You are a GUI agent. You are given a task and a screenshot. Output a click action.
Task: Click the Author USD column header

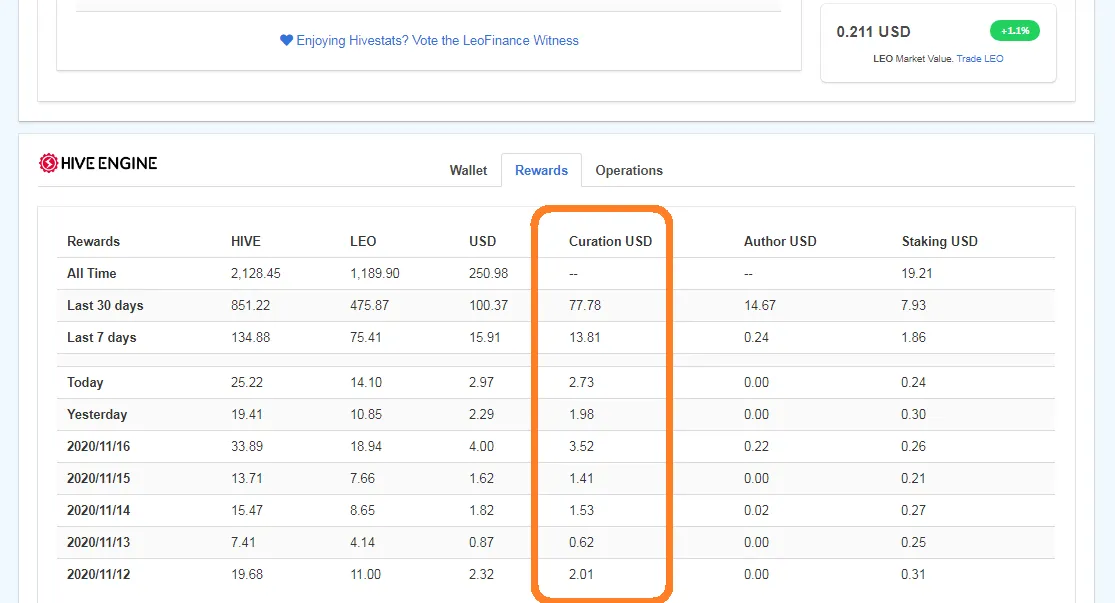[779, 241]
